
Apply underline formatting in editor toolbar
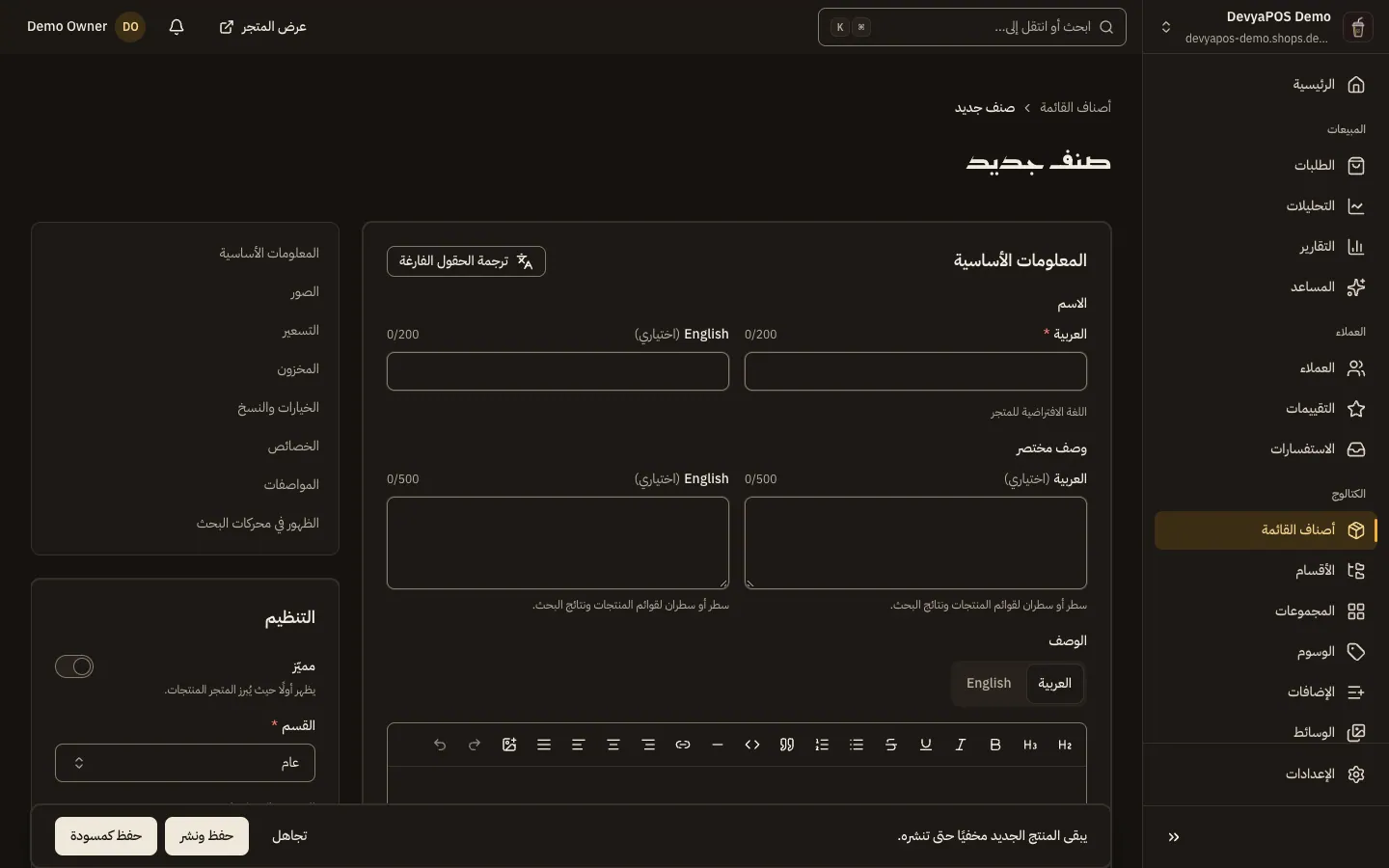[926, 745]
